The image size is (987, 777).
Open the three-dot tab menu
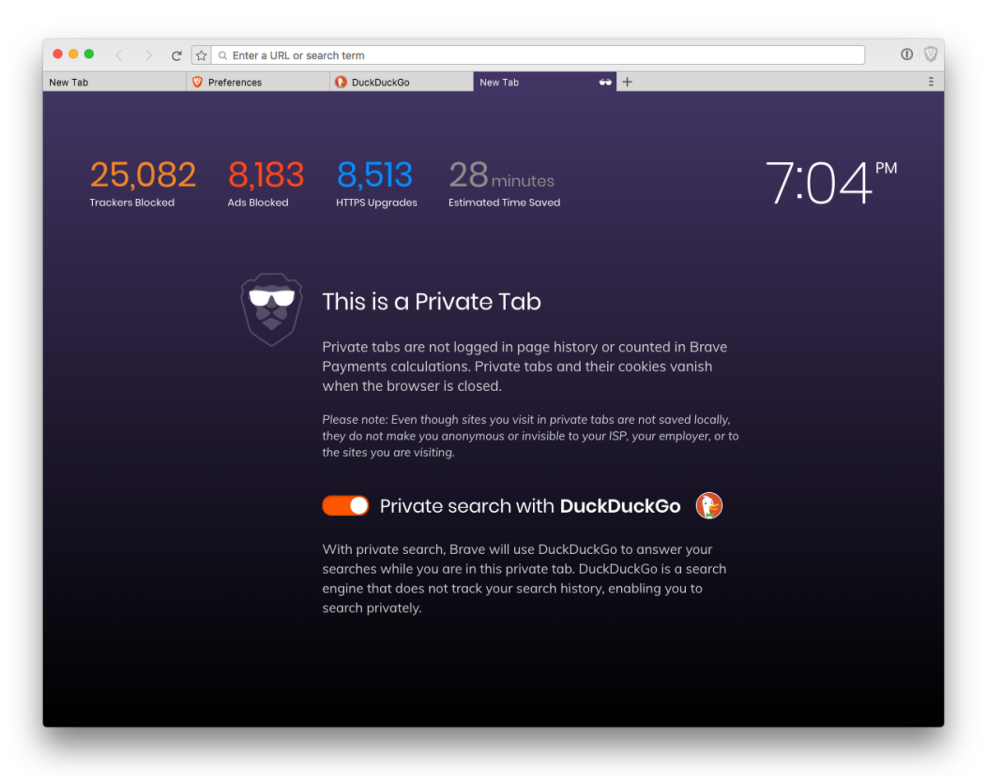tap(931, 82)
